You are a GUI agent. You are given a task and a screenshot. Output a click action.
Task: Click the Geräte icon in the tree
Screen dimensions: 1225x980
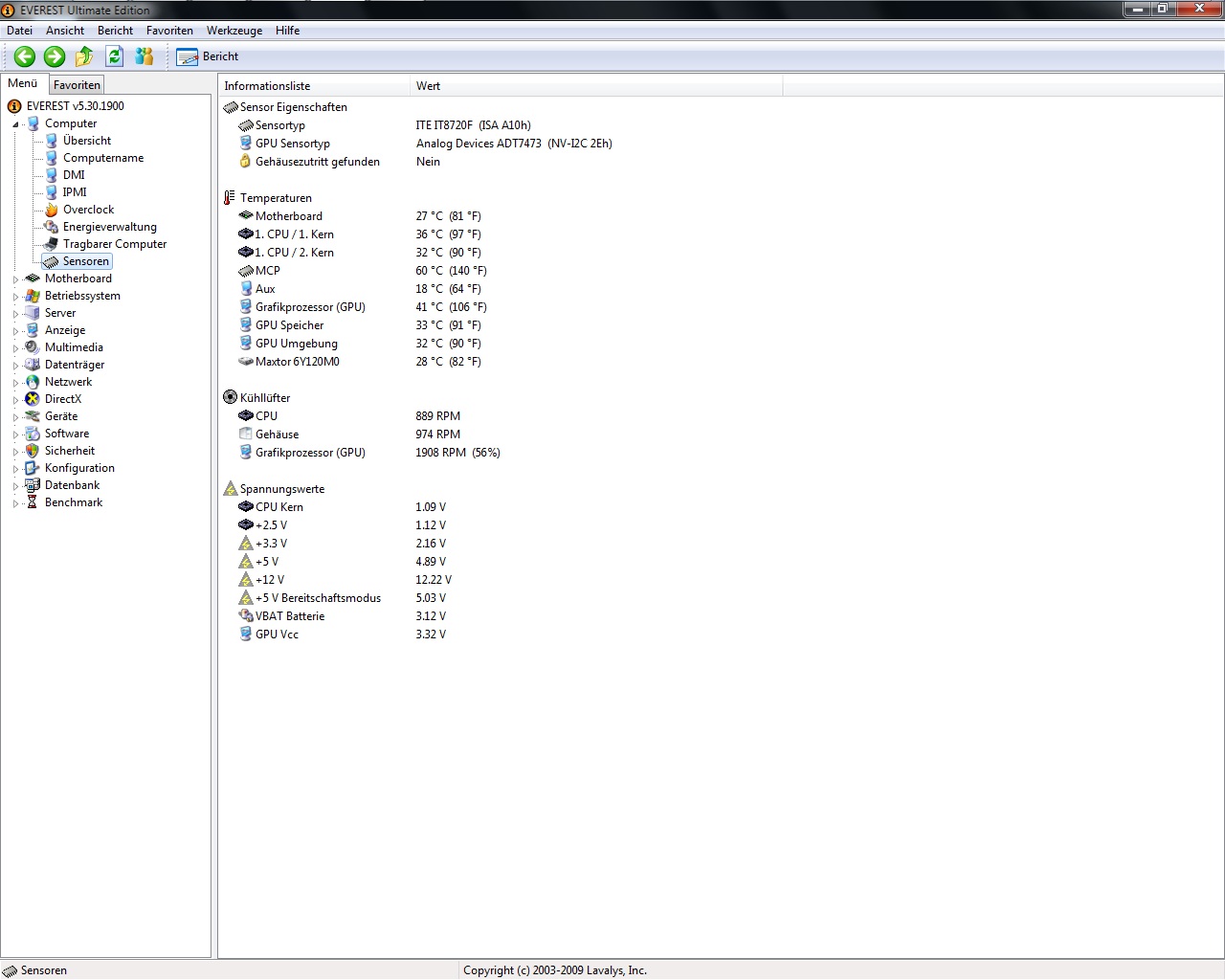point(33,416)
